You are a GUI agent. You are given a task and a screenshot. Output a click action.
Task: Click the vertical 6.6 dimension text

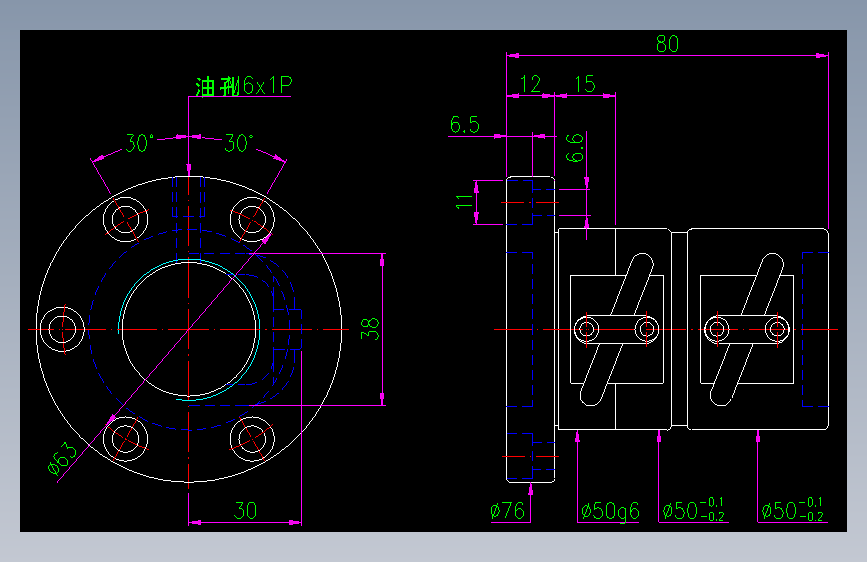[574, 148]
